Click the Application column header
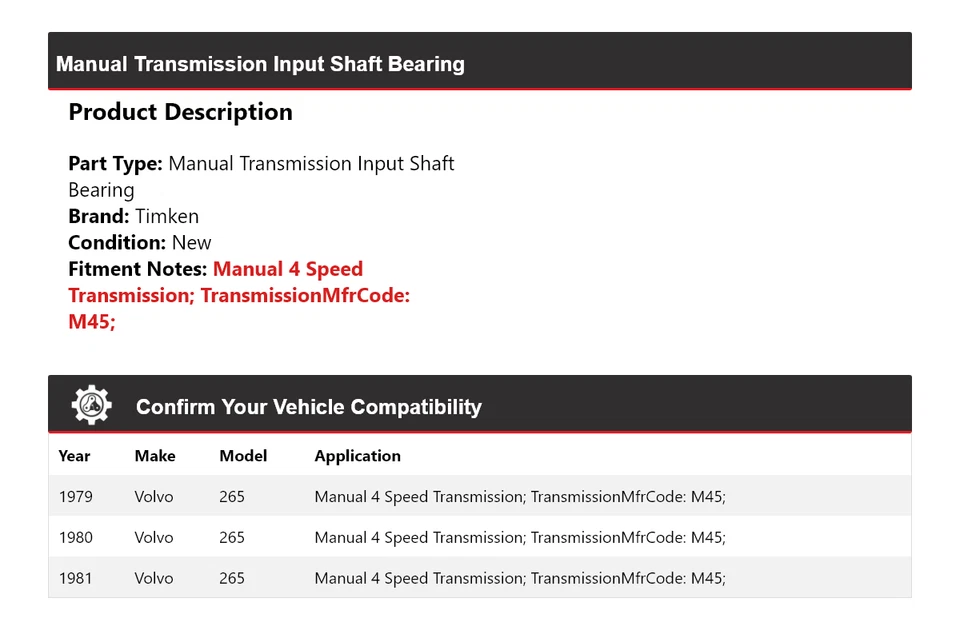Screen dimensions: 960x630 pyautogui.click(x=357, y=456)
